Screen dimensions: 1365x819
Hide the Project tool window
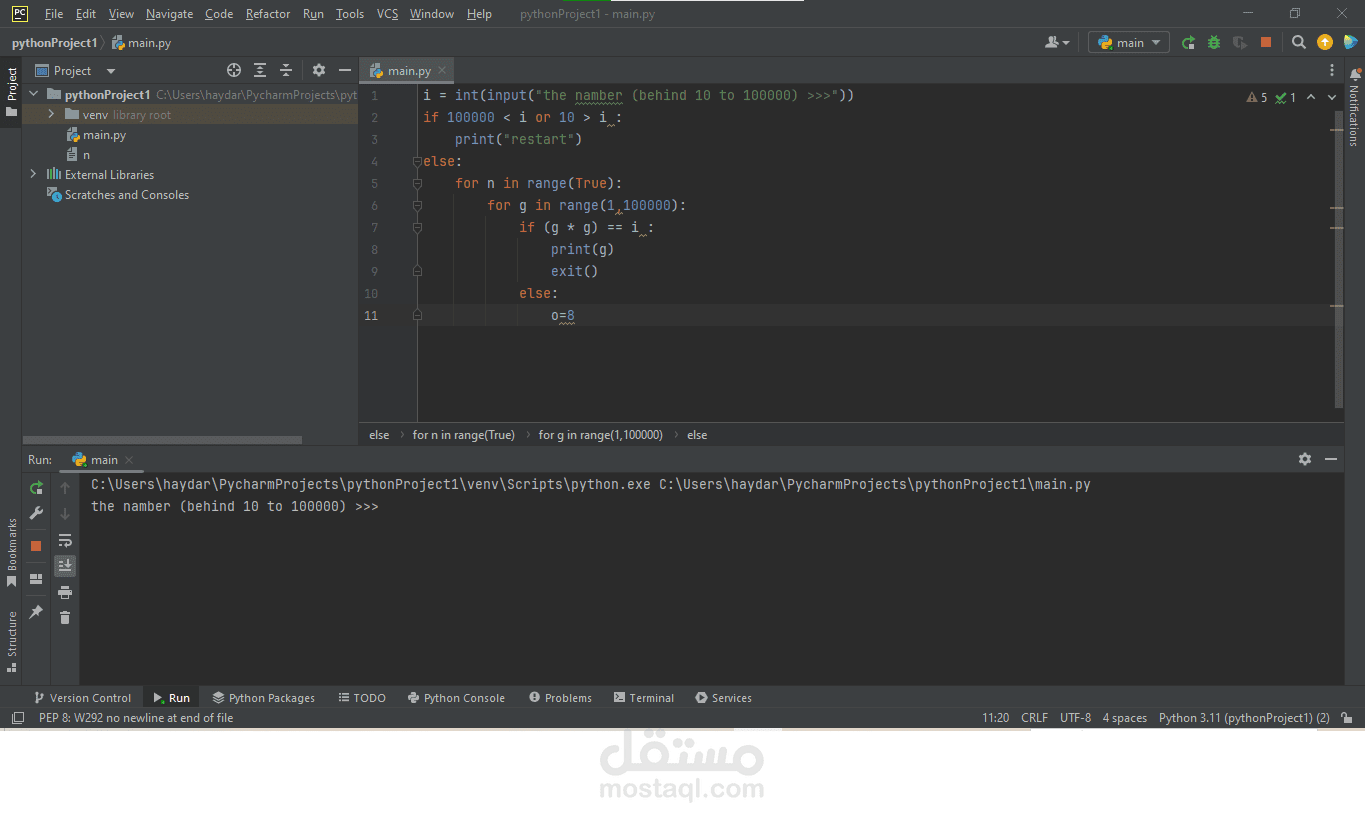[x=345, y=70]
